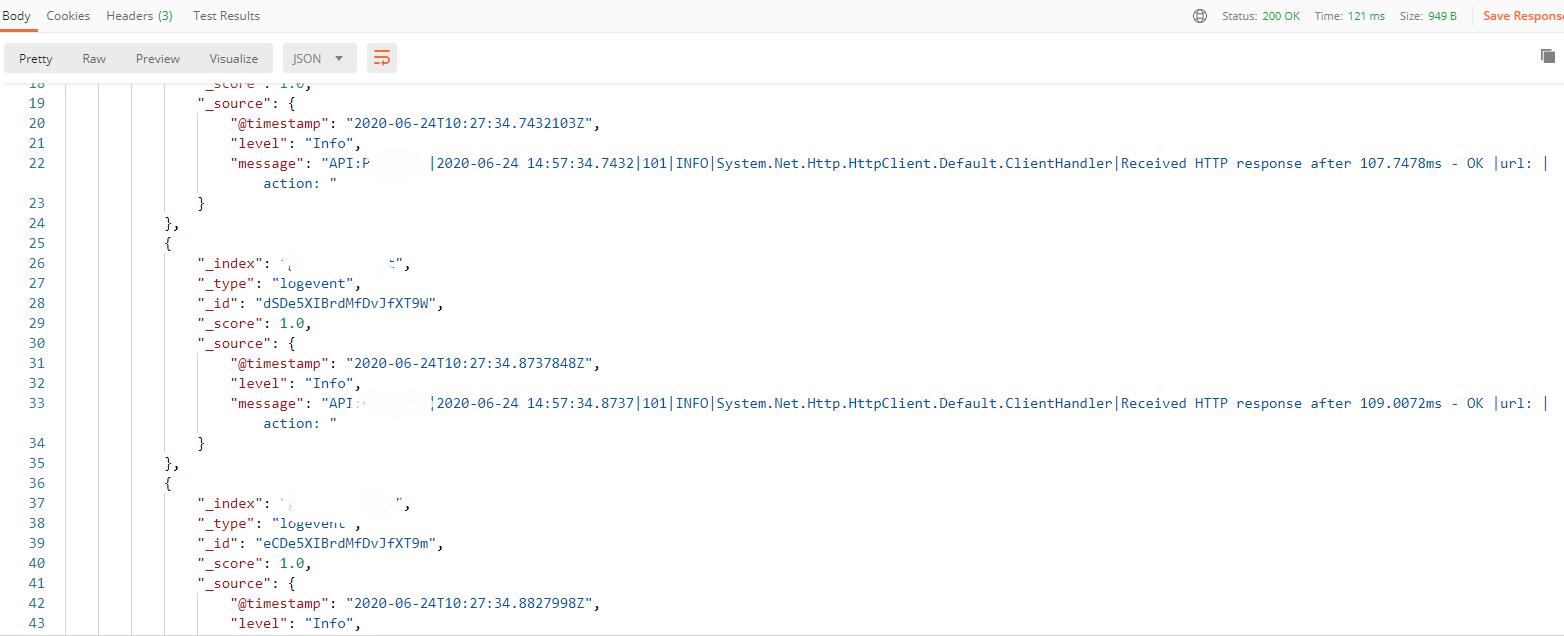Select the Visualize view option
The height and width of the screenshot is (636, 1564).
(234, 59)
